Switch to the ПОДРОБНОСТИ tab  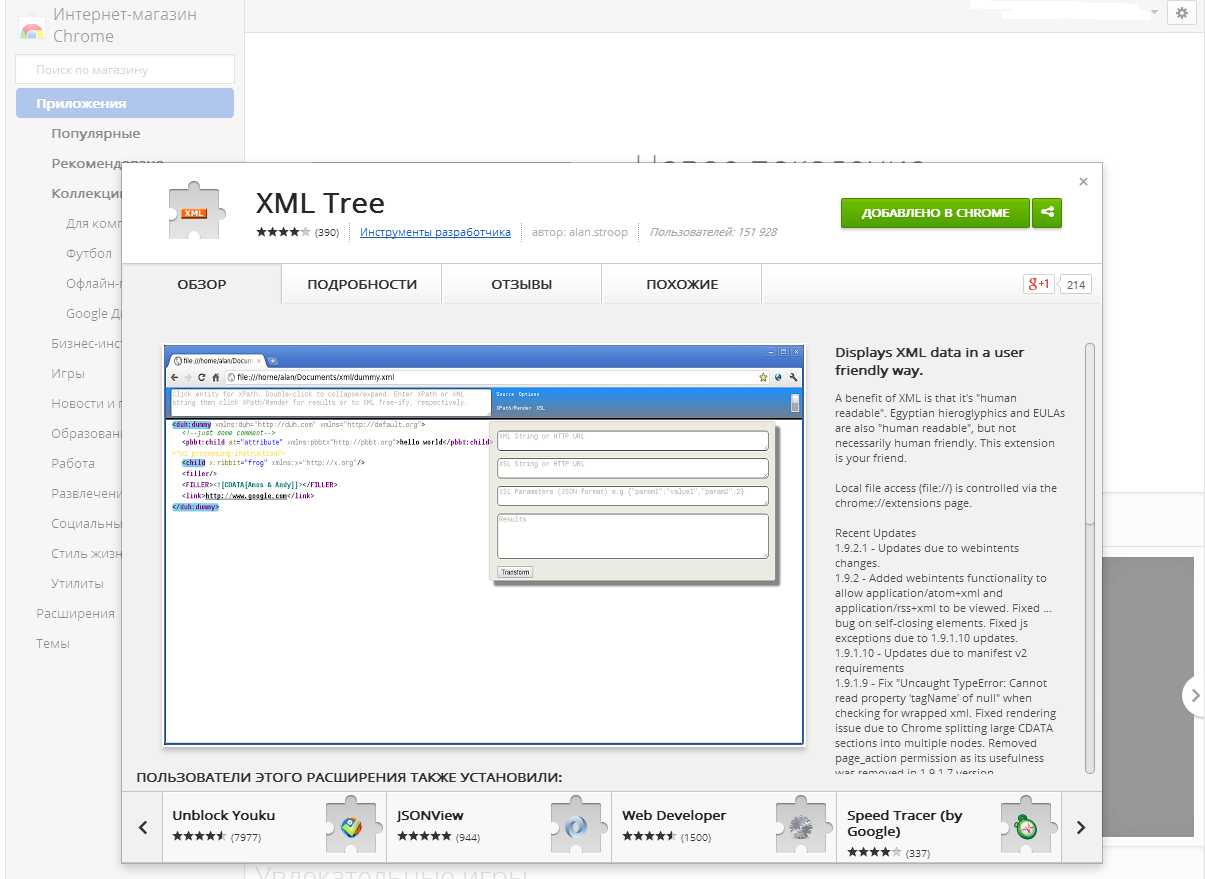[x=362, y=284]
